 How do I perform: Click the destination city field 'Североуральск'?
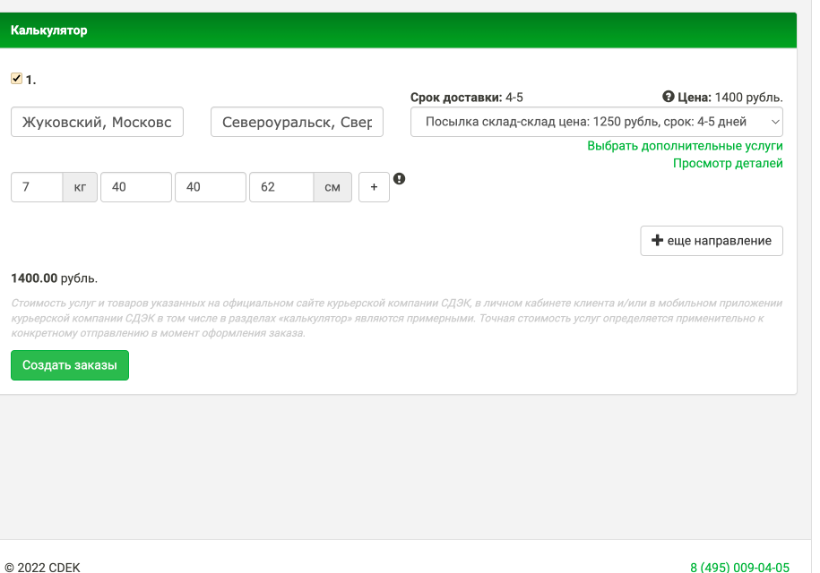click(297, 122)
